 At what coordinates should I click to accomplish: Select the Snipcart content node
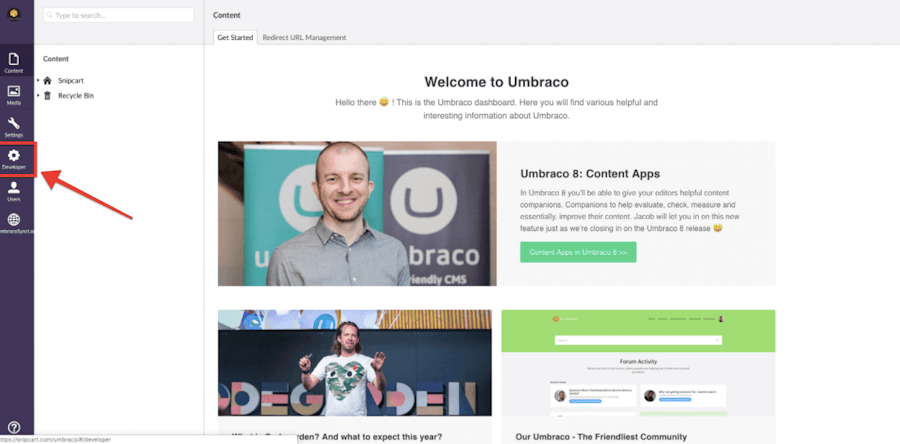tap(71, 81)
